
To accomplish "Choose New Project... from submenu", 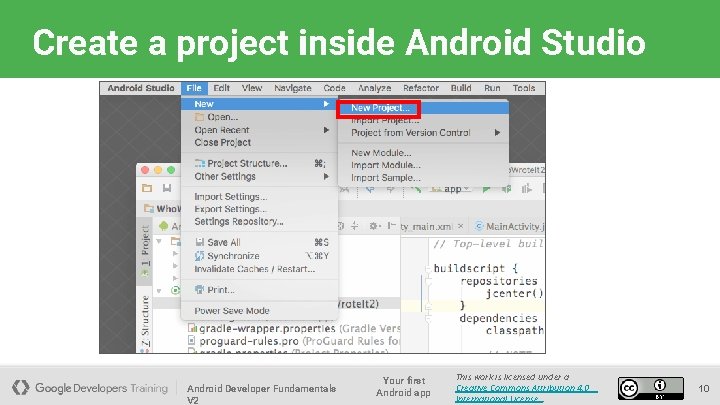I will pyautogui.click(x=379, y=108).
